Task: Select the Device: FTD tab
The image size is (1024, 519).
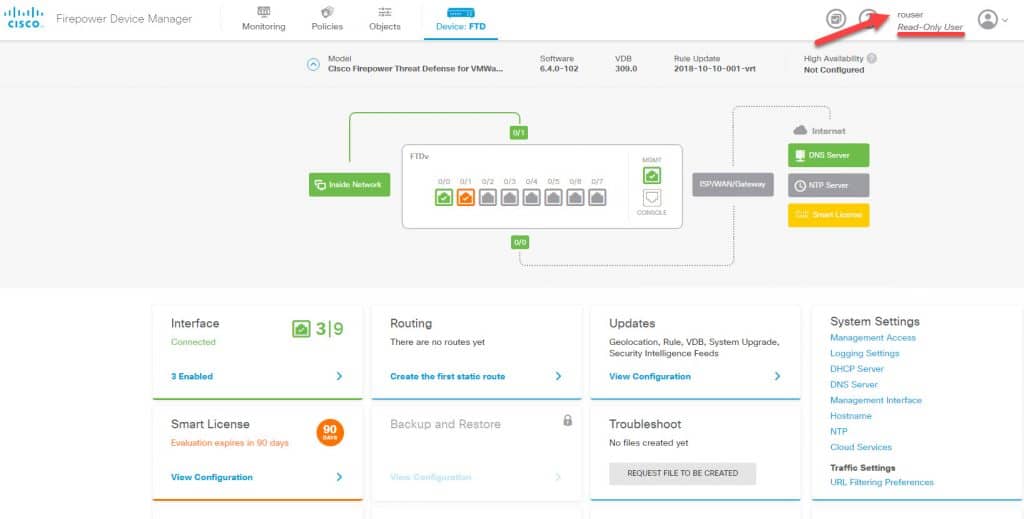Action: 460,20
